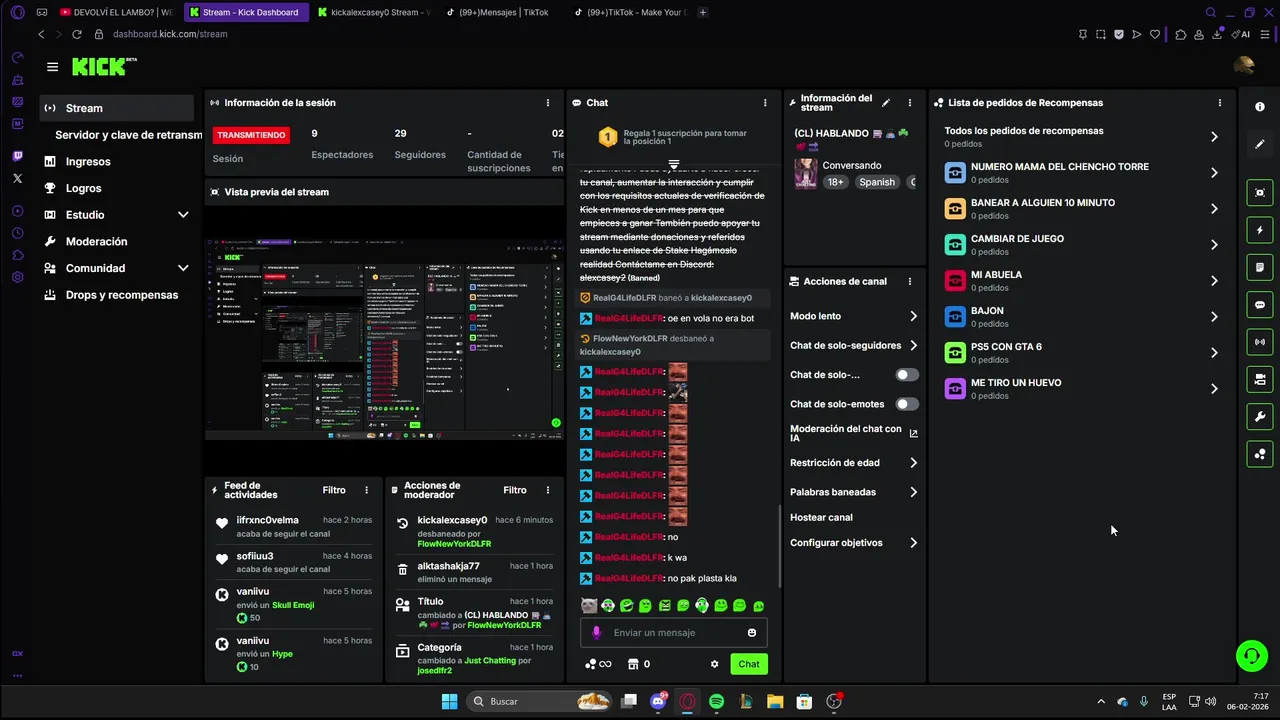The height and width of the screenshot is (720, 1280).
Task: Edit stream info with the pencil icon
Action: (x=886, y=103)
